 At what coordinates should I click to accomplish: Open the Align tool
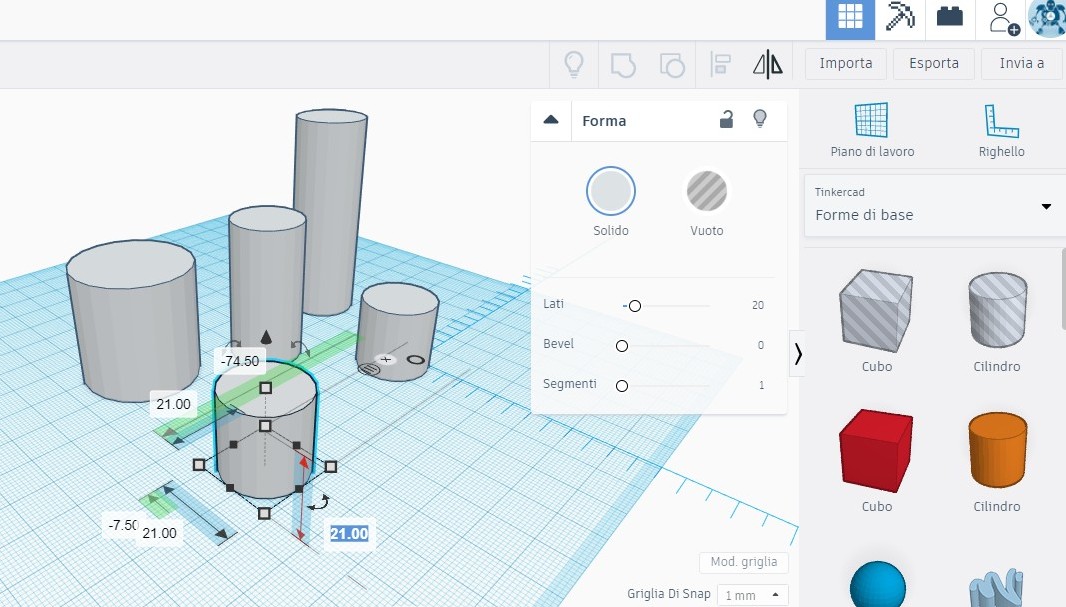pyautogui.click(x=719, y=63)
